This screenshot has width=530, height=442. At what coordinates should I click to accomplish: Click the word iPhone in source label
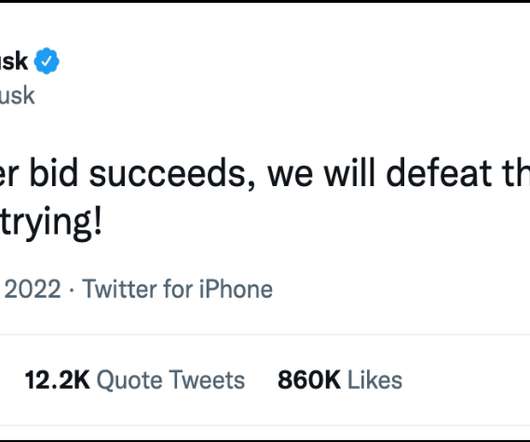[x=236, y=289]
